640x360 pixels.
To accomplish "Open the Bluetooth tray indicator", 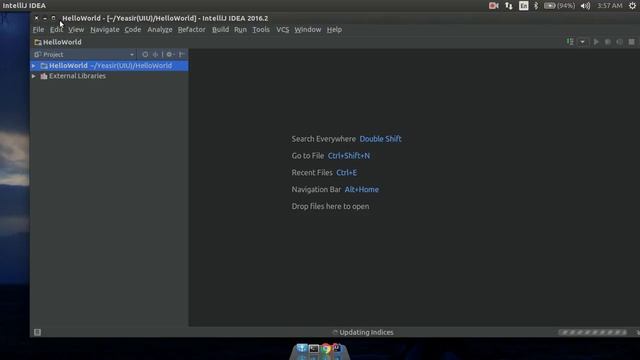I will point(536,6).
